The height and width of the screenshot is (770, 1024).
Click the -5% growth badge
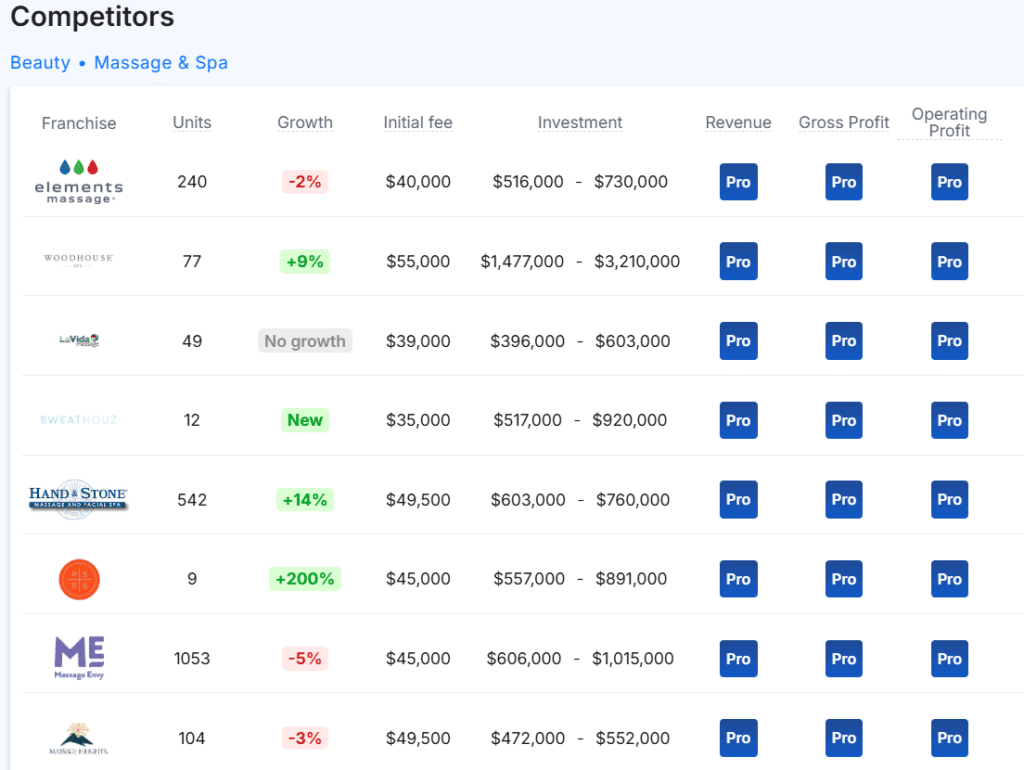pos(305,658)
